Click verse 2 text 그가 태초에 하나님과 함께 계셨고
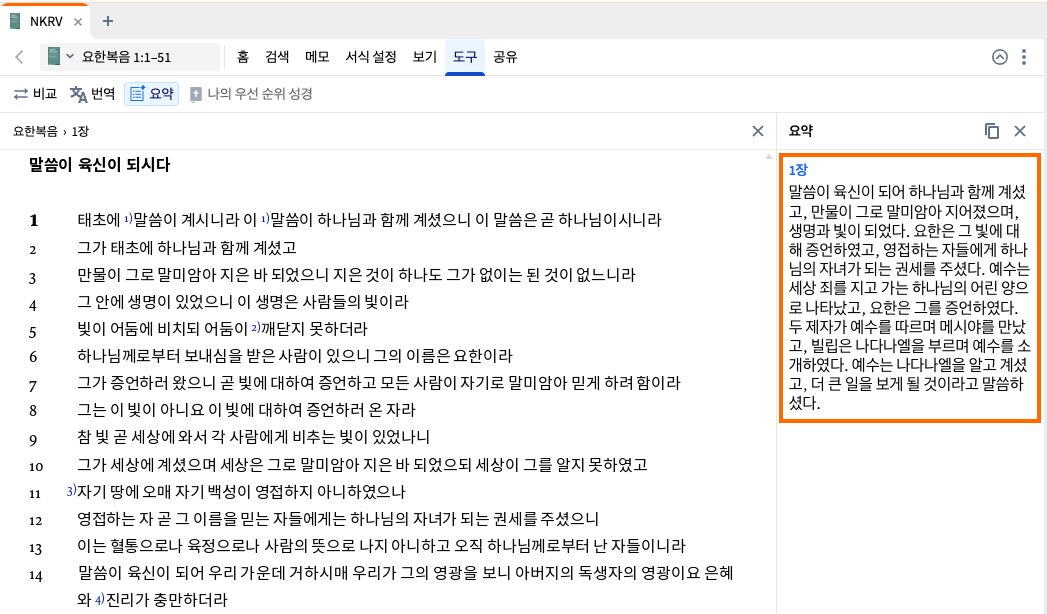The width and height of the screenshot is (1047, 614). coord(187,248)
